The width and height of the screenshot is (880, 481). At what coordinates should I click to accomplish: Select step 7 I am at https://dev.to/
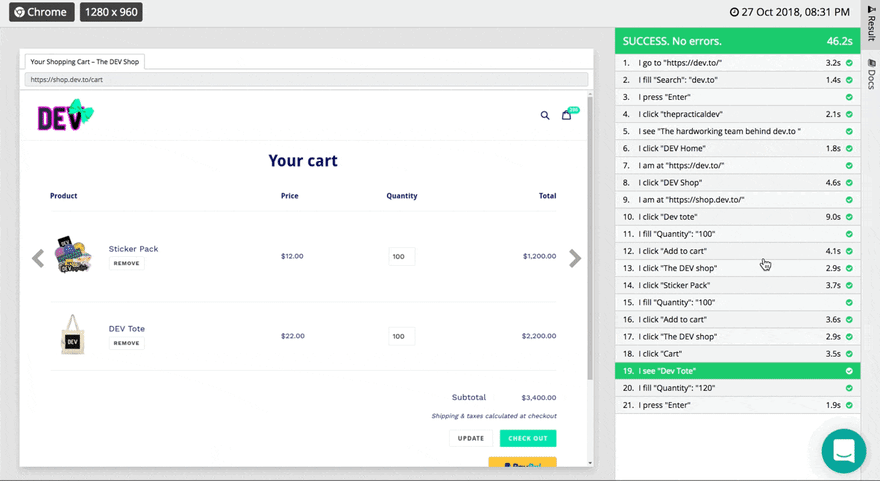[x=737, y=166]
